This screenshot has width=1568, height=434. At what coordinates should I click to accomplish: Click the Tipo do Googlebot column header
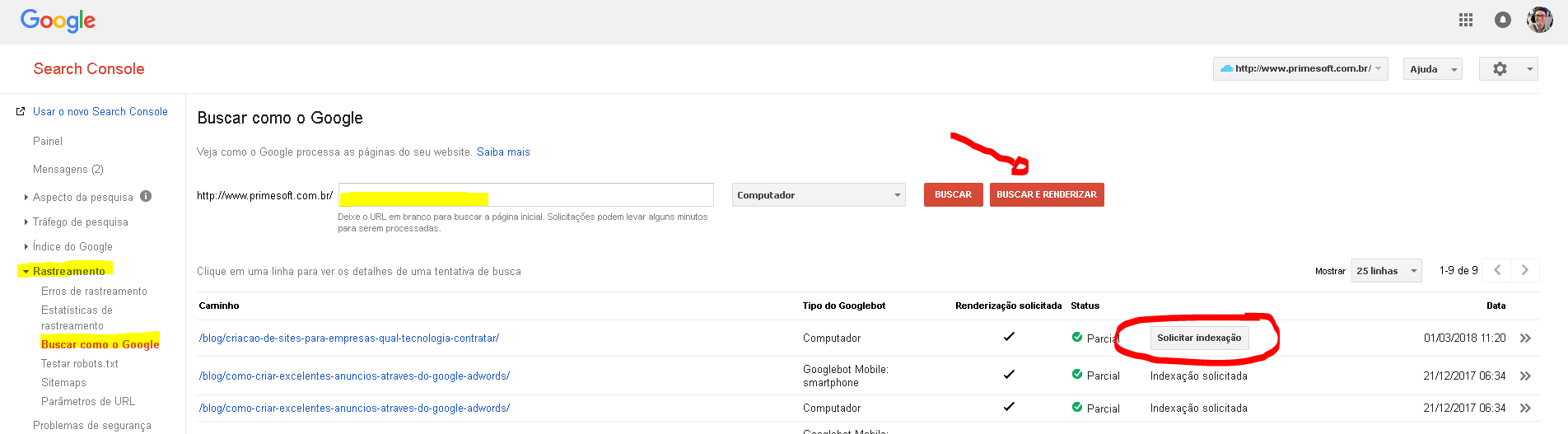pyautogui.click(x=844, y=306)
